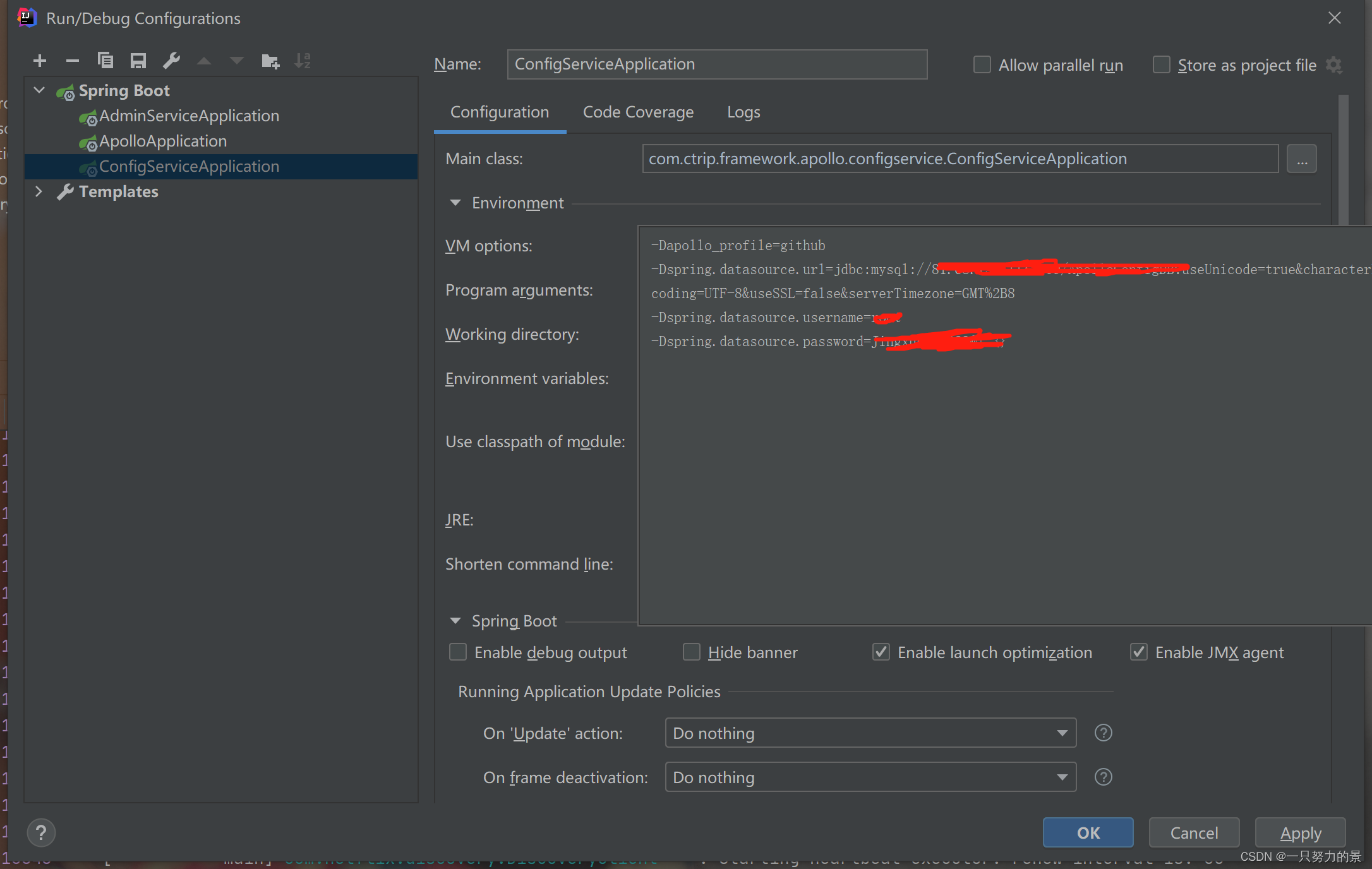The image size is (1372, 869).
Task: Click the help icon beside On 'Update' action
Action: pyautogui.click(x=1103, y=733)
